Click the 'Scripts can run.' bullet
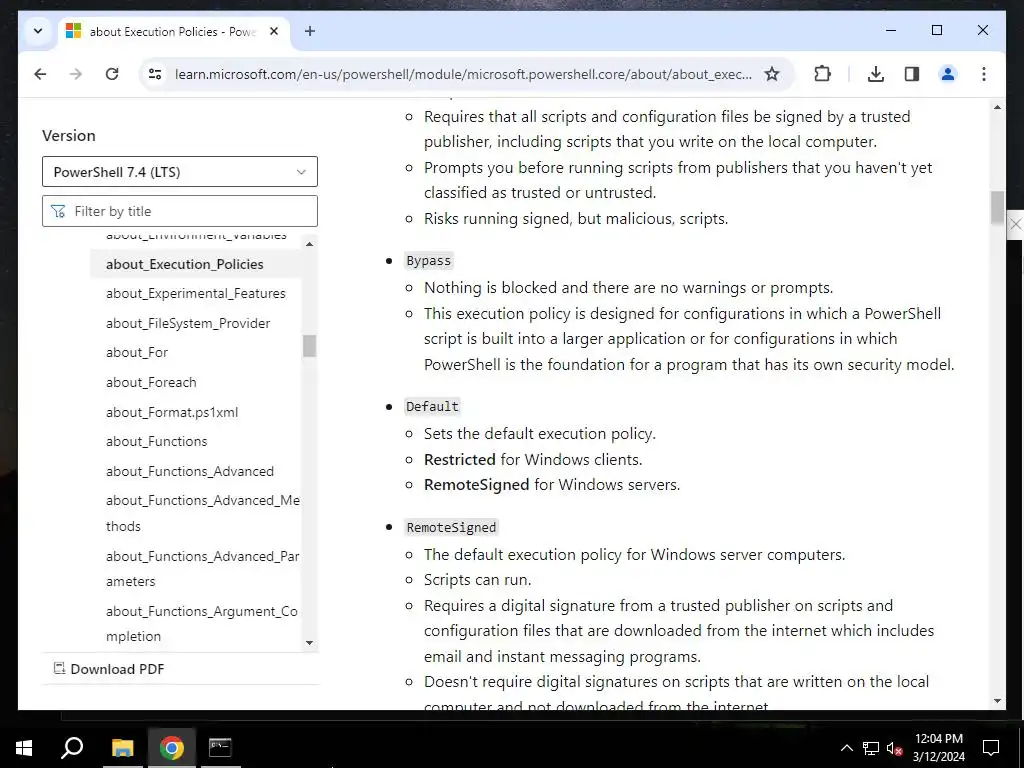 477,580
